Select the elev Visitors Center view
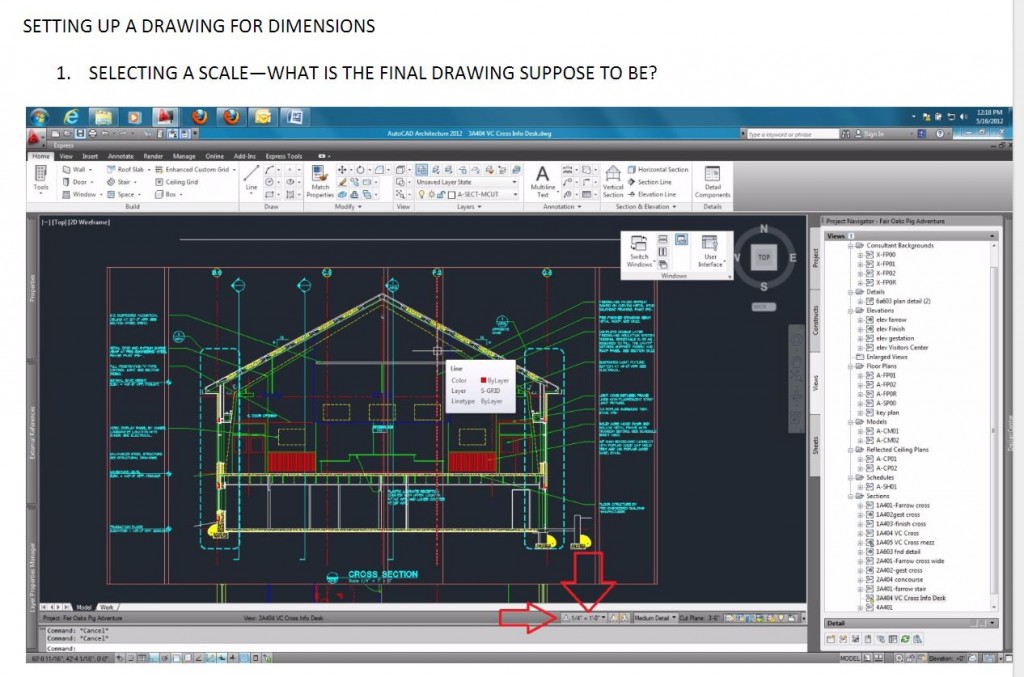 click(x=908, y=347)
